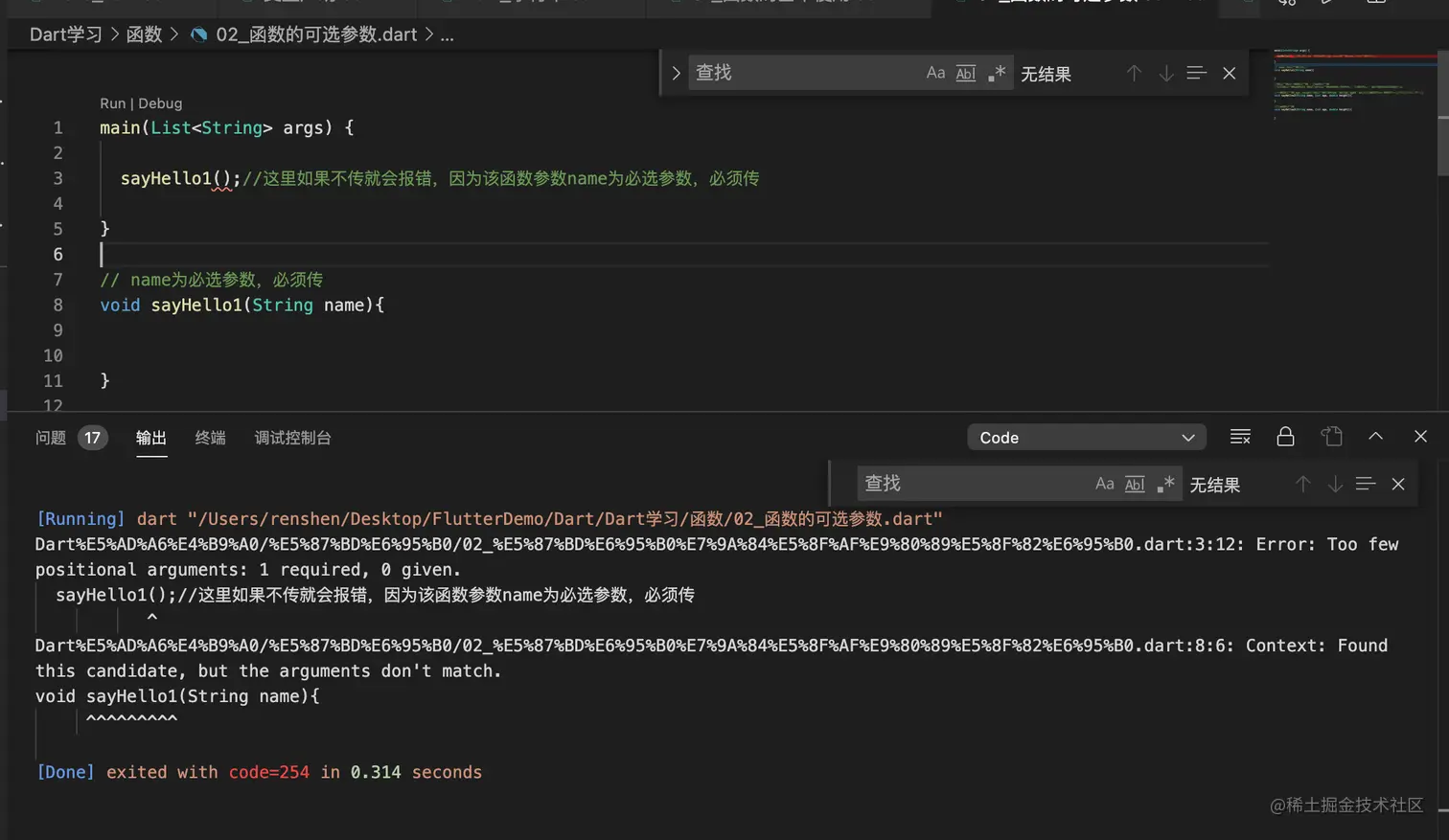Go to previous match in output find widget

click(1302, 484)
